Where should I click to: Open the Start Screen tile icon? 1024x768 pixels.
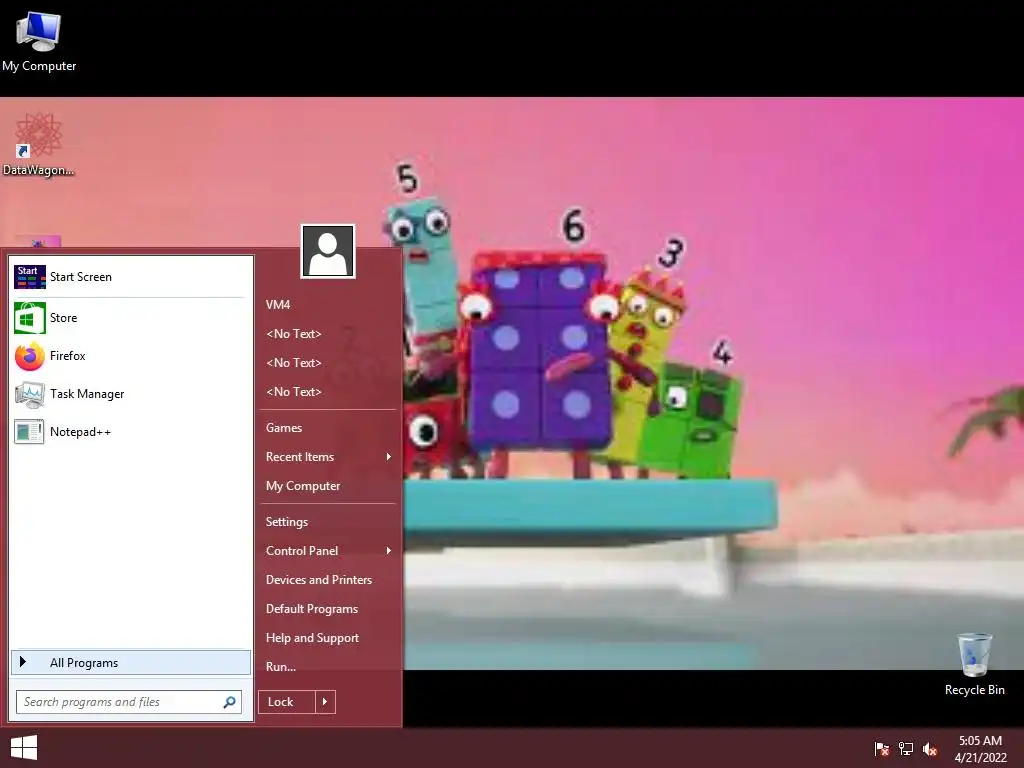29,277
